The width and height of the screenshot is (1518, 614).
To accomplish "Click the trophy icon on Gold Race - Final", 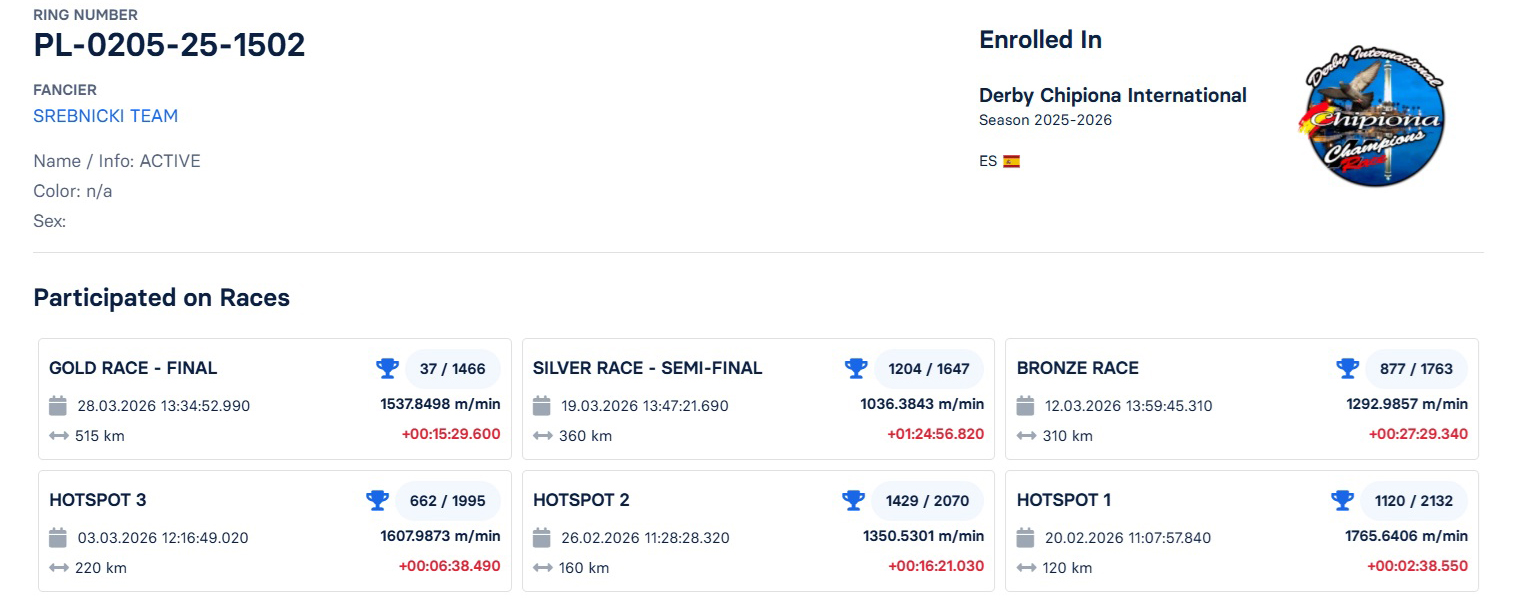I will tap(387, 368).
